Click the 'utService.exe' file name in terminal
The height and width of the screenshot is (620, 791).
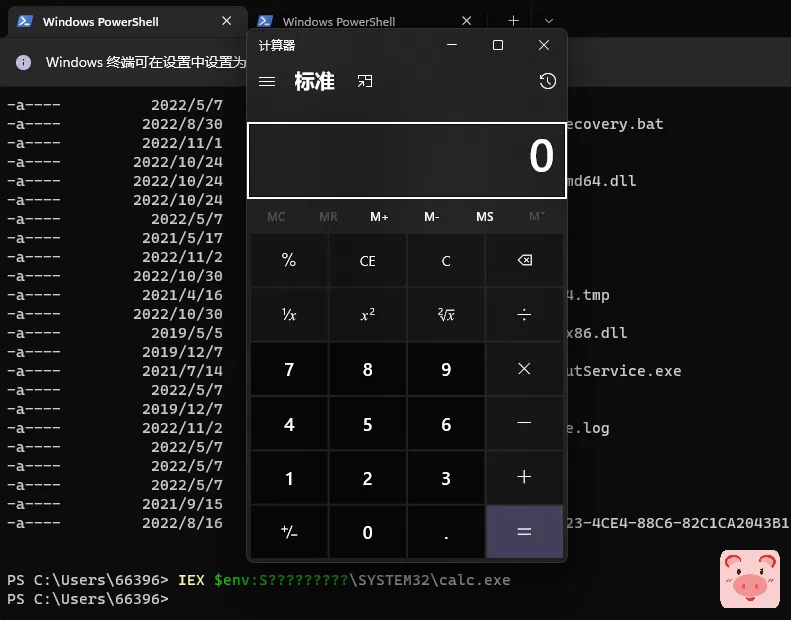pos(624,371)
